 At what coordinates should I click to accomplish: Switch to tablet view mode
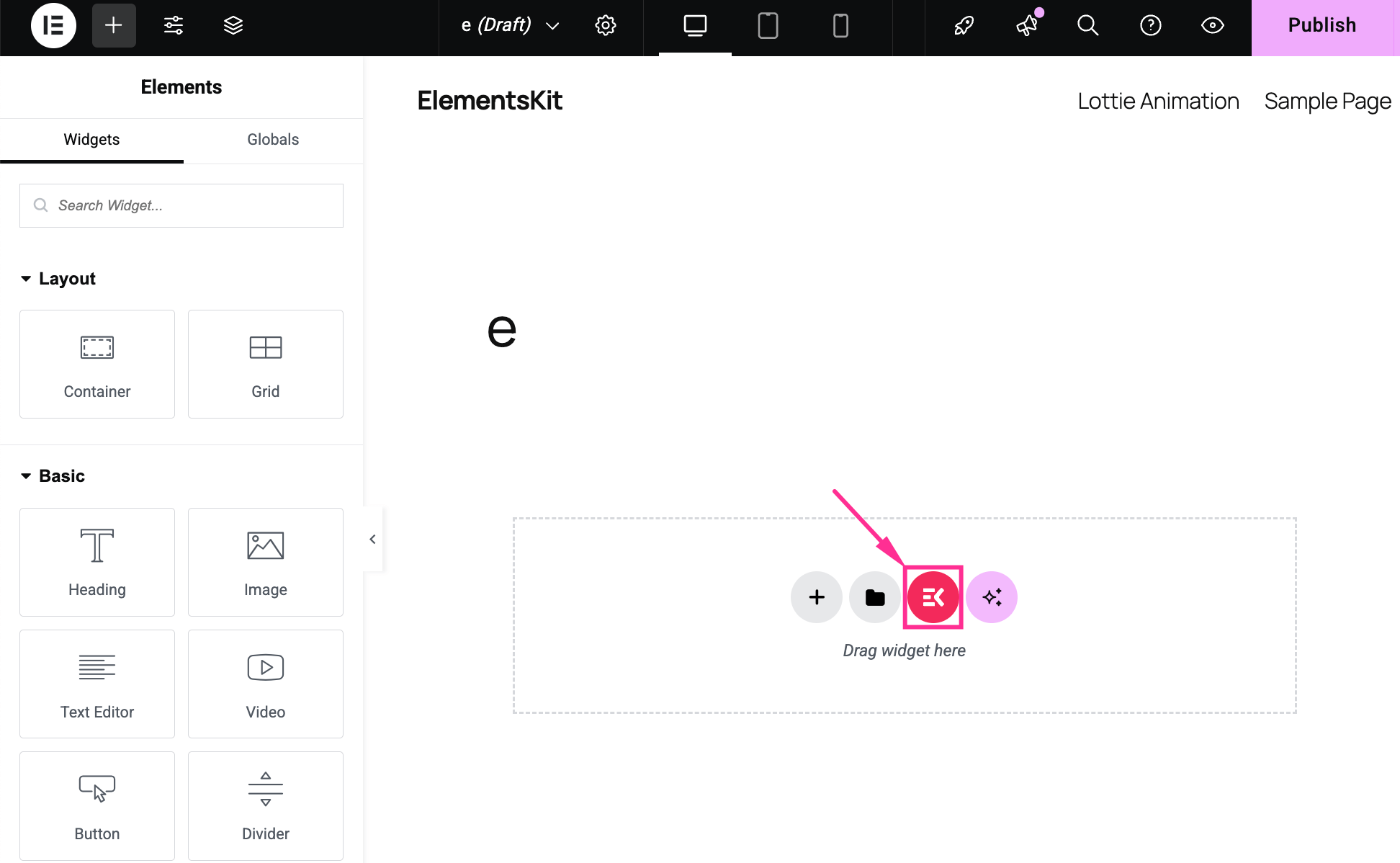click(x=768, y=26)
